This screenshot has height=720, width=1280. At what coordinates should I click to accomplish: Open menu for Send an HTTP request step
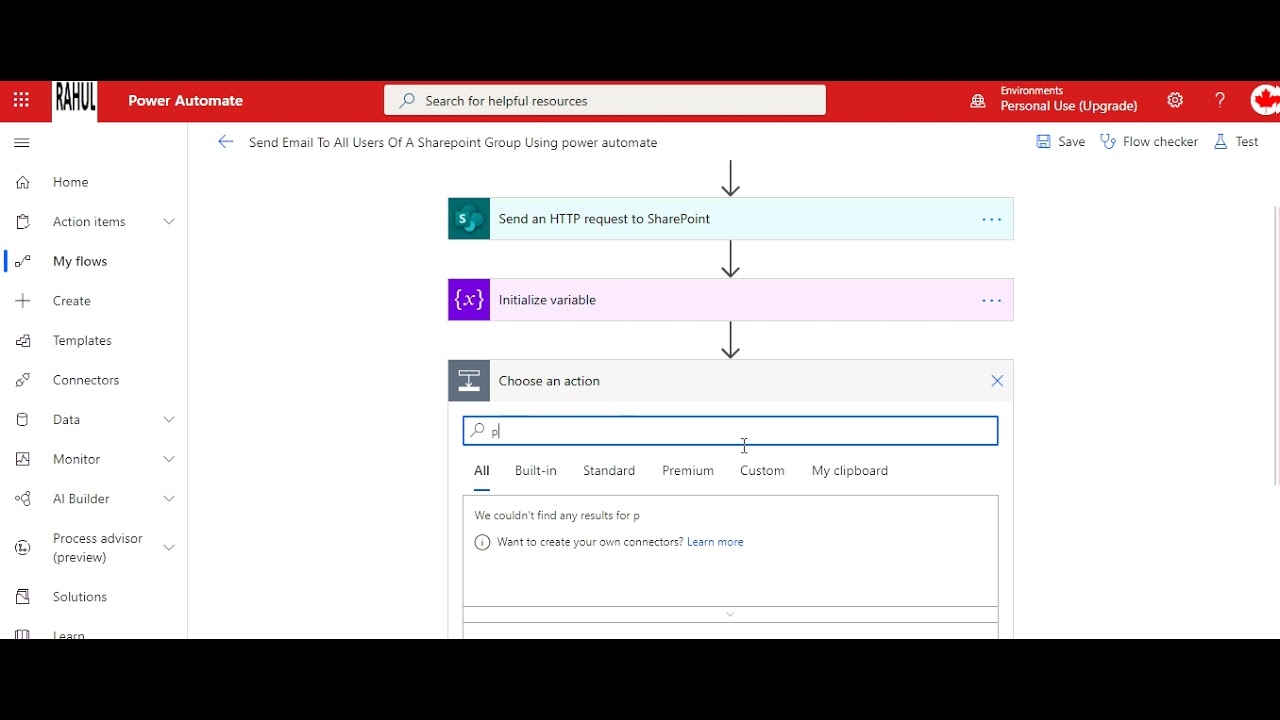[992, 219]
